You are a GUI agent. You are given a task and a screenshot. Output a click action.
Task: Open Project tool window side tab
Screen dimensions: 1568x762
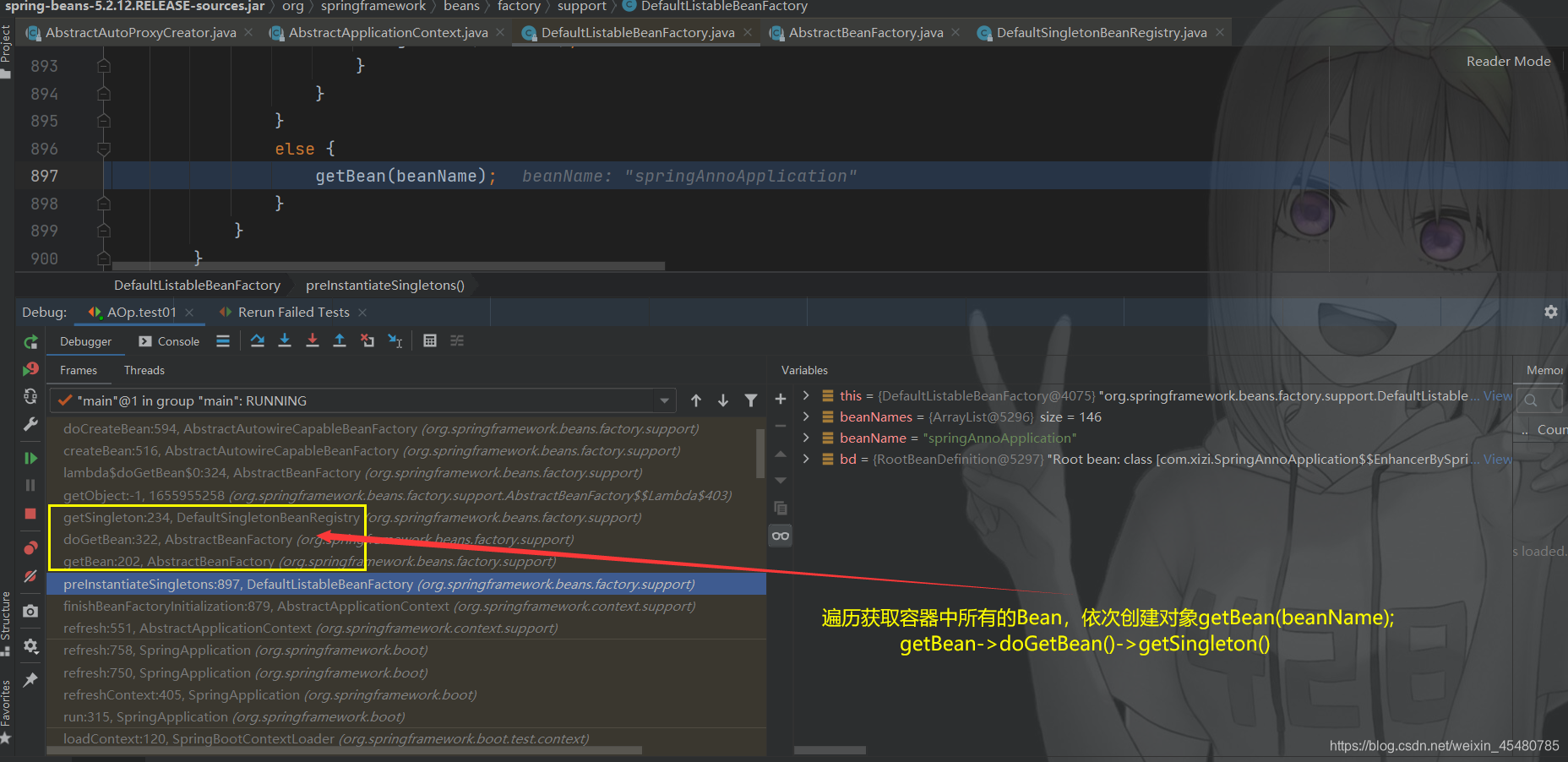[x=7, y=51]
